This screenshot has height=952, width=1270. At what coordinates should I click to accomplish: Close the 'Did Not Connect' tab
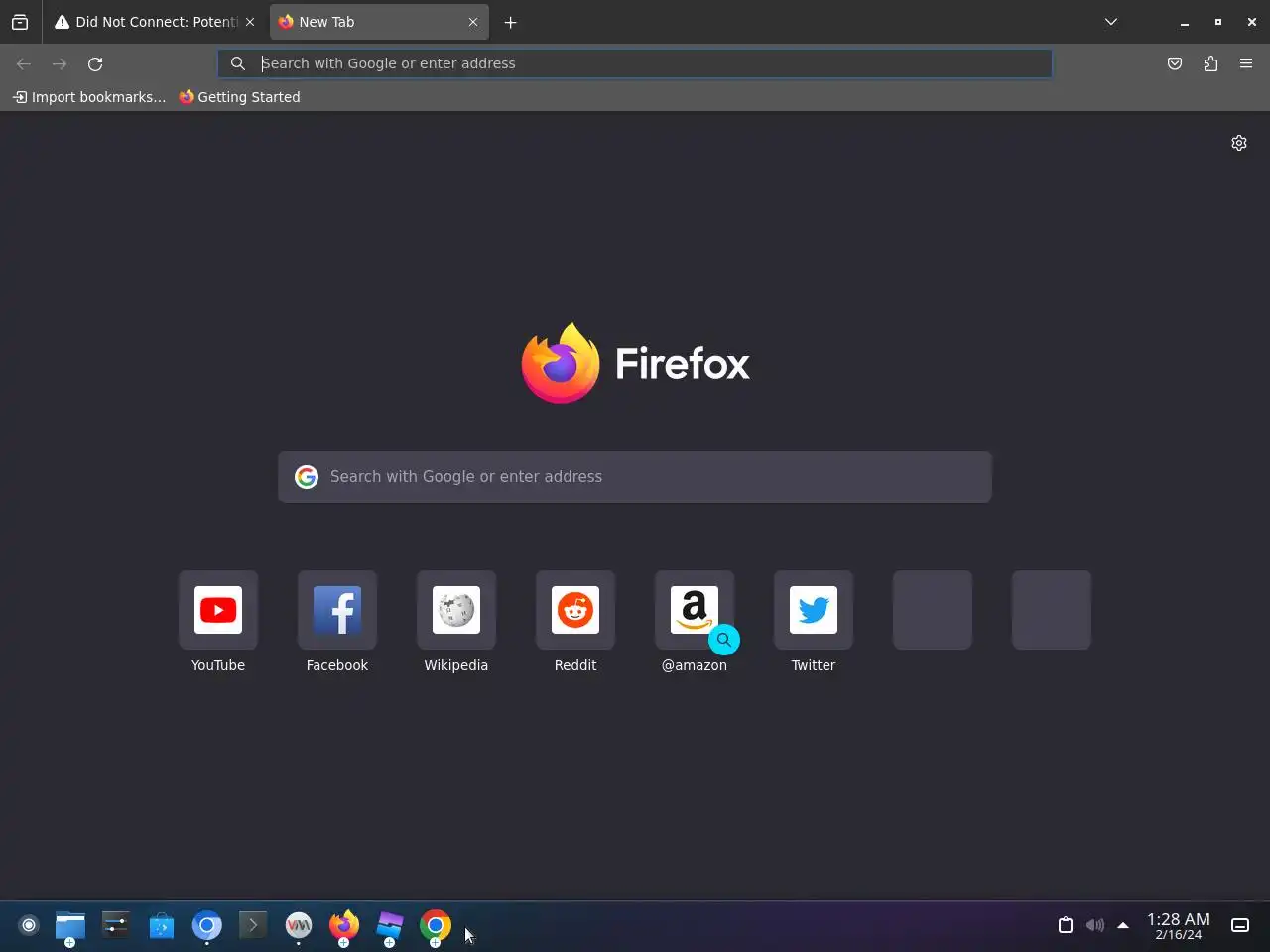pos(250,22)
